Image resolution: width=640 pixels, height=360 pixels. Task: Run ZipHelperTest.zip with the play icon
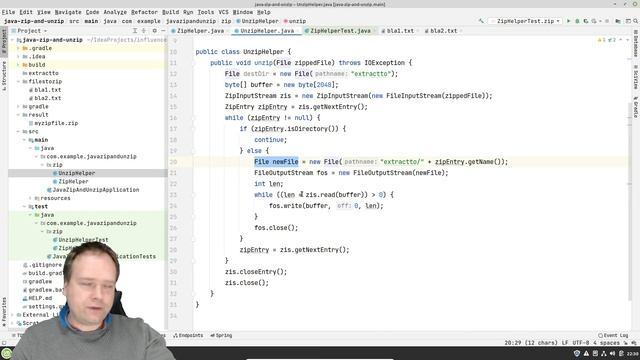[x=569, y=21]
